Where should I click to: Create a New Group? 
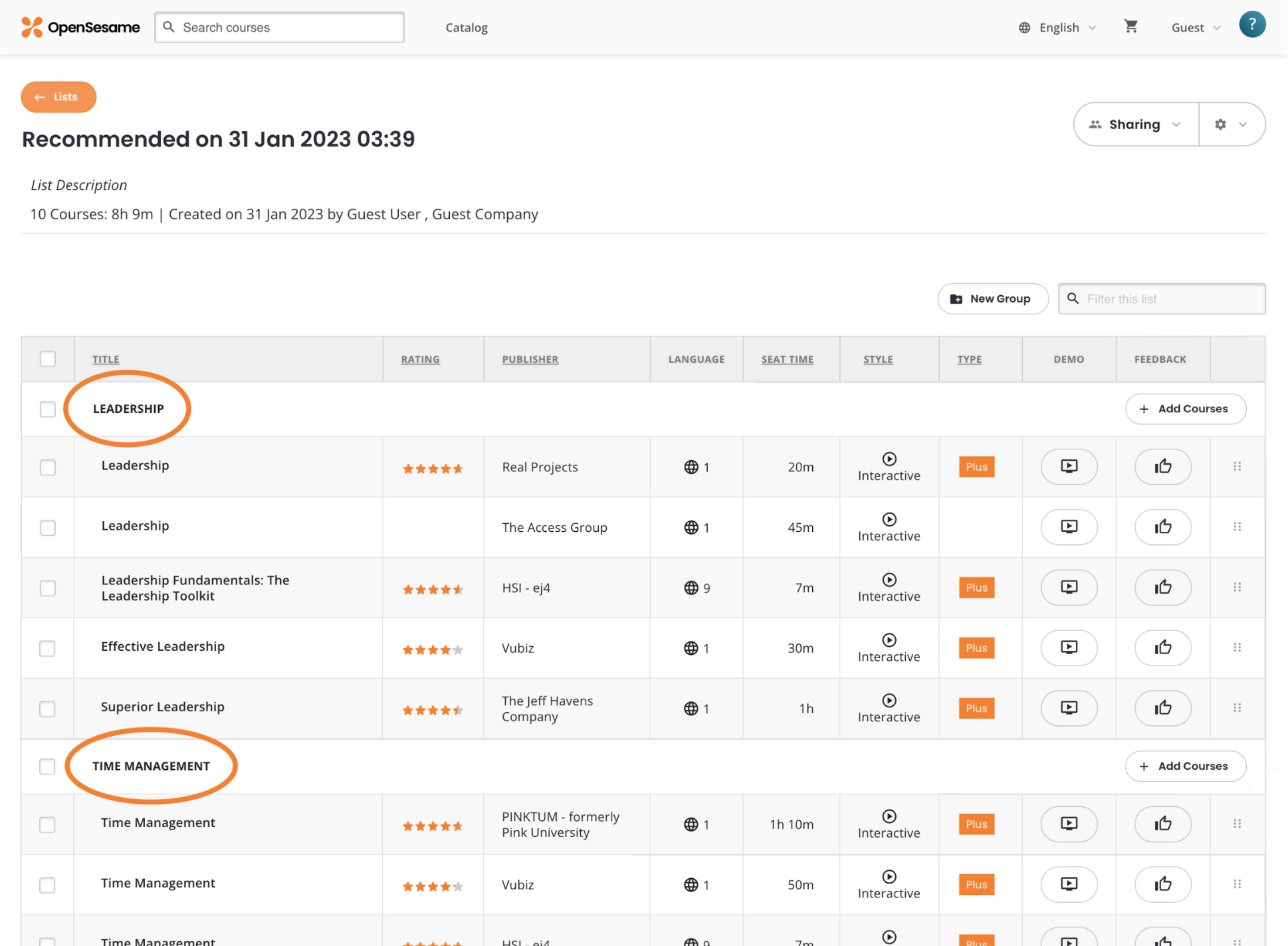pyautogui.click(x=992, y=299)
